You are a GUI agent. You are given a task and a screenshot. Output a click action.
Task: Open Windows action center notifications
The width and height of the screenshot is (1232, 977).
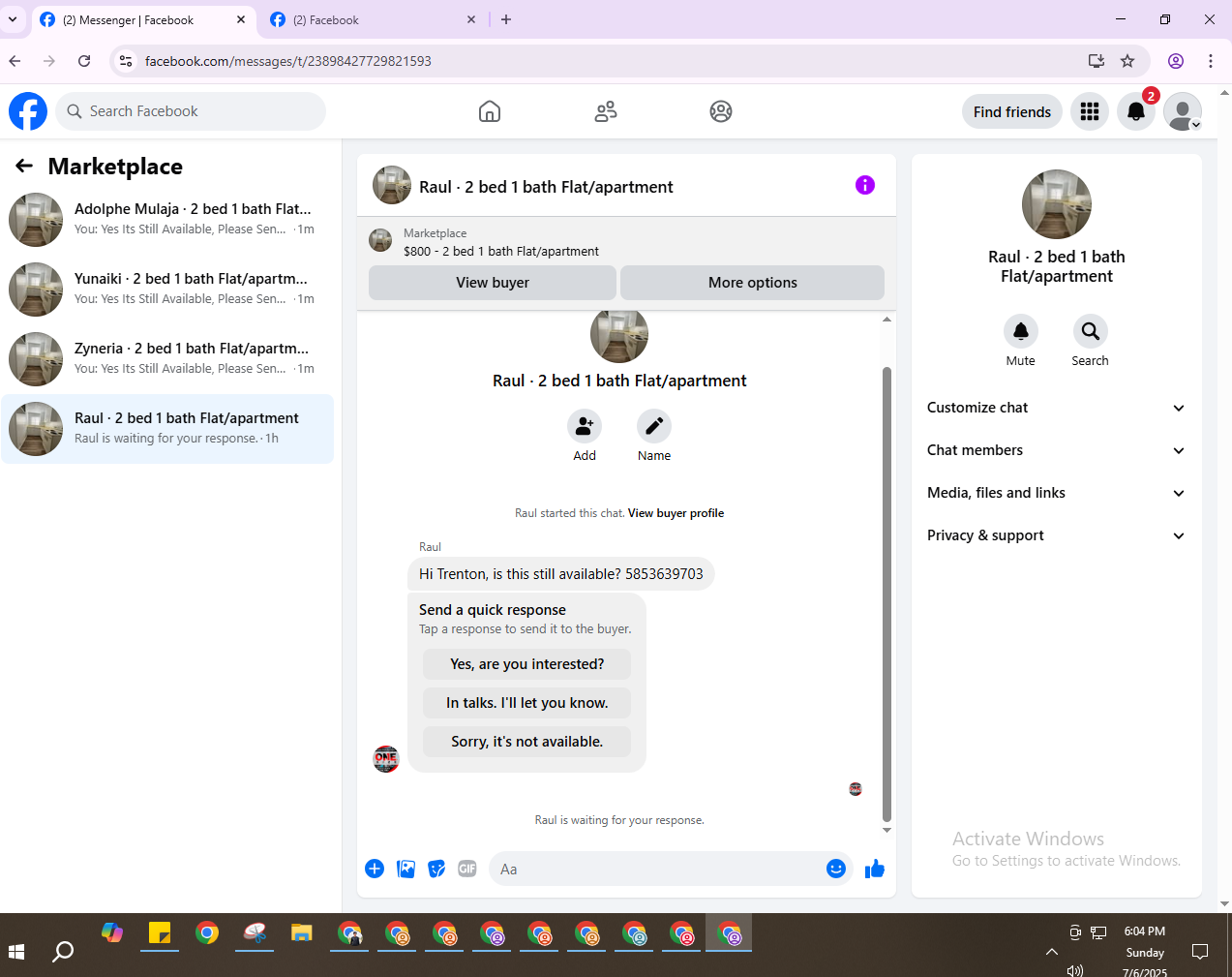1200,952
